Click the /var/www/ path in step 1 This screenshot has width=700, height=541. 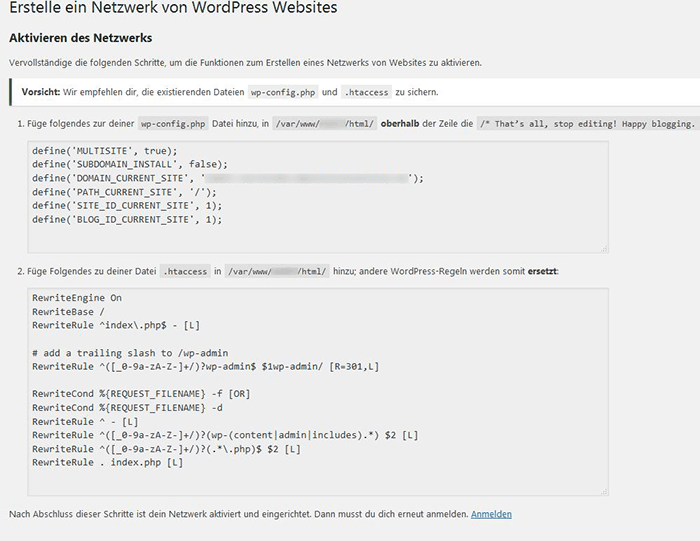click(x=325, y=124)
